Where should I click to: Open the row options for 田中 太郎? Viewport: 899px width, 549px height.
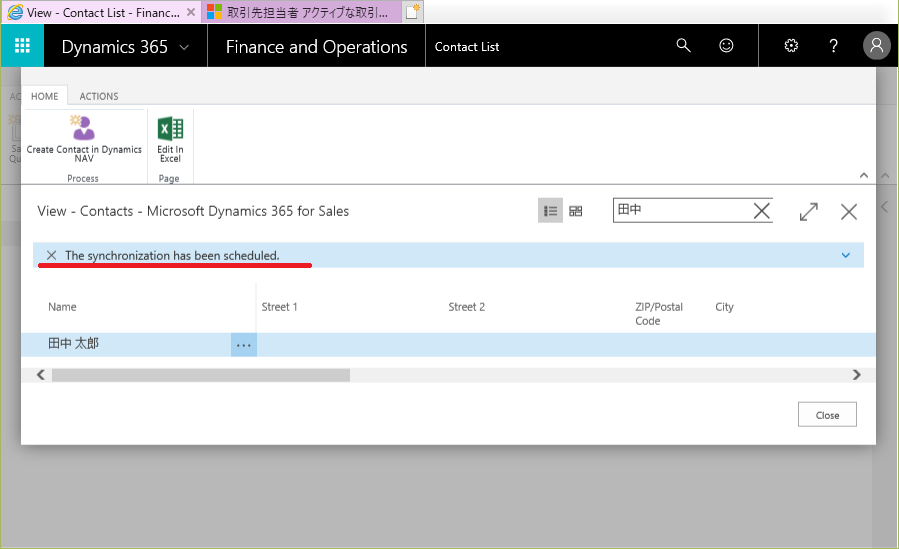point(243,345)
